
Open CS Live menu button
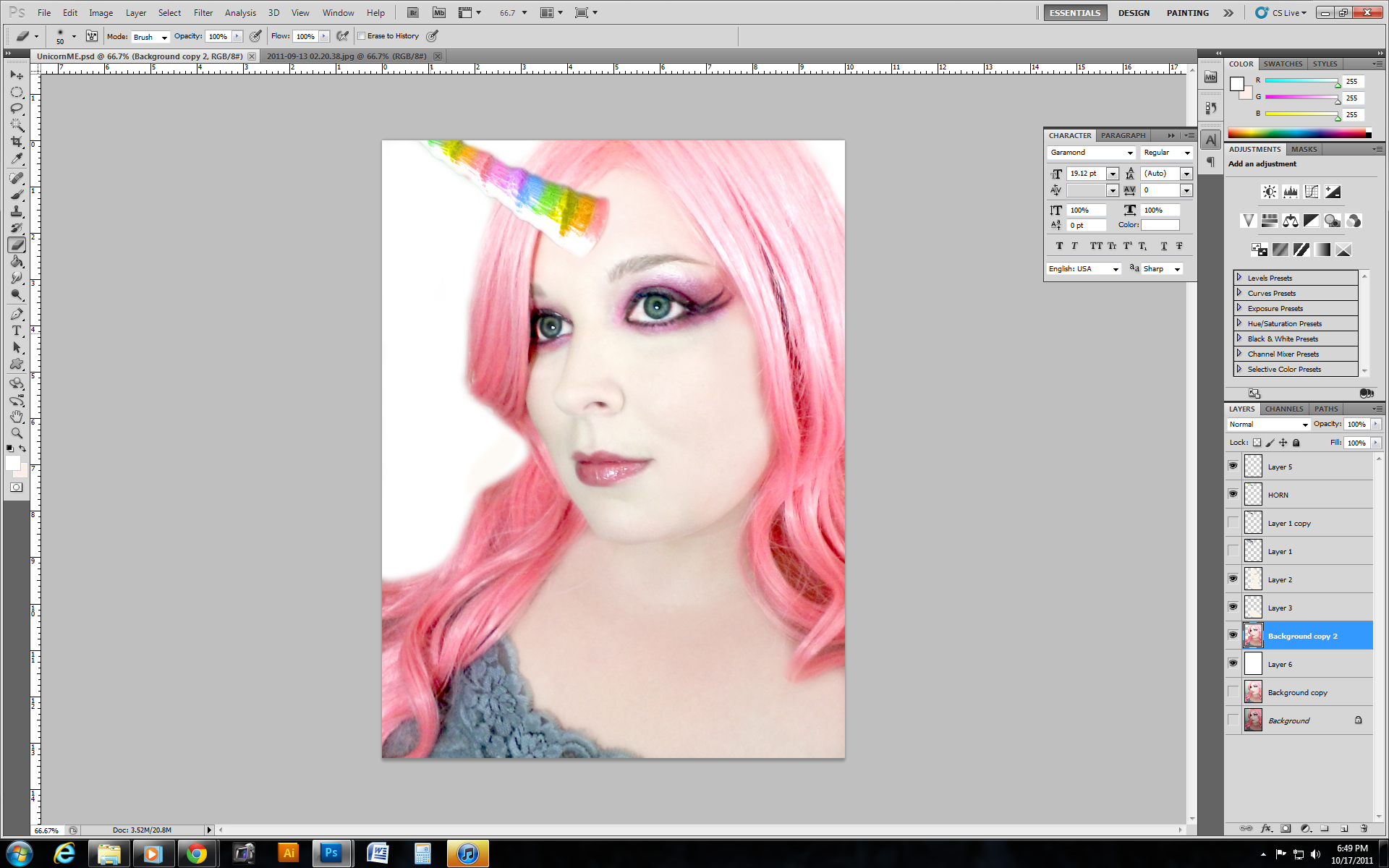(1282, 13)
